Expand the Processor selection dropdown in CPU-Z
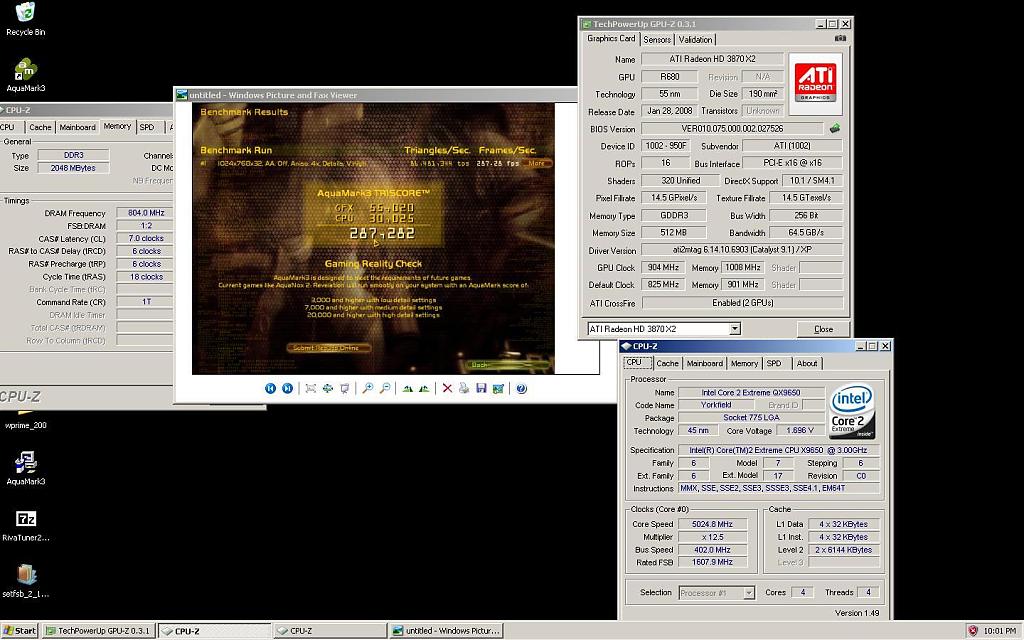Image resolution: width=1024 pixels, height=640 pixels. coord(747,593)
